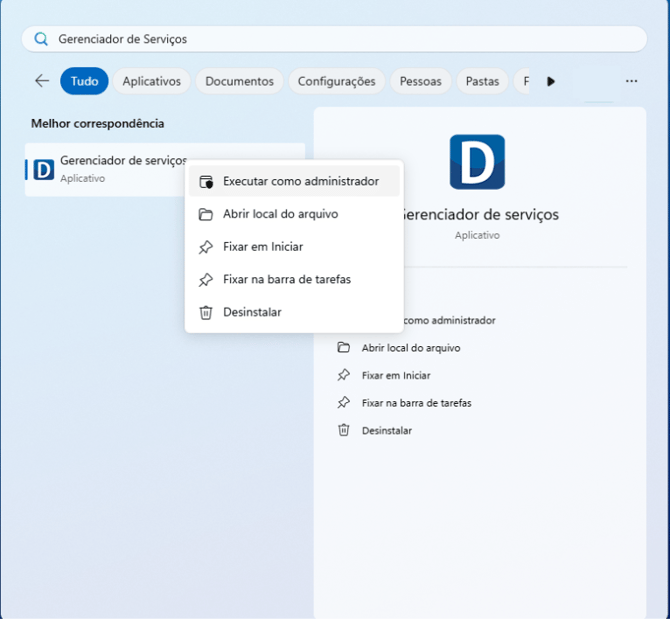Select the Tudo filter tab
670x619 pixels.
pyautogui.click(x=84, y=81)
